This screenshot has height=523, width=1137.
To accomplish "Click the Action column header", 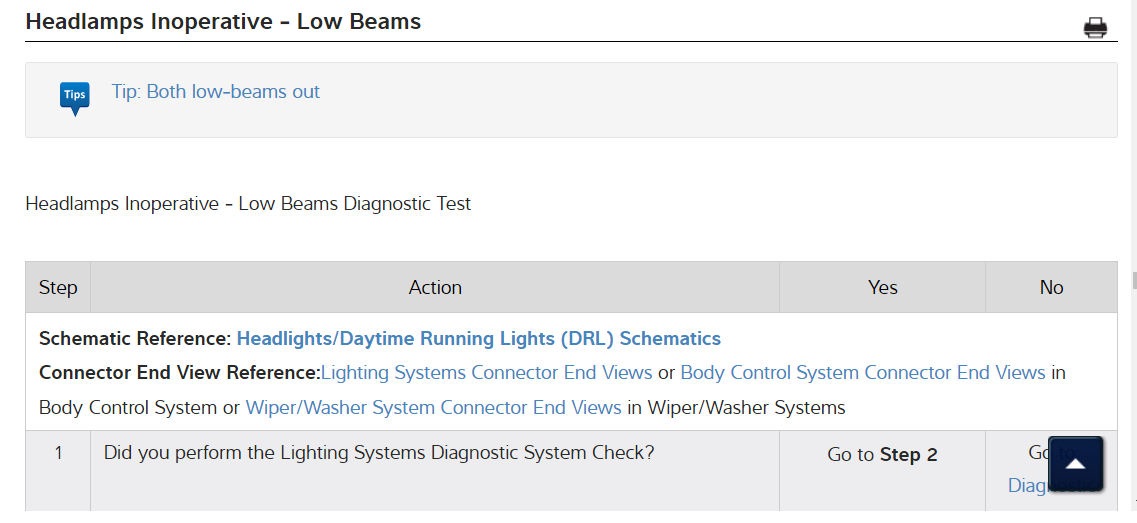I will tap(435, 288).
